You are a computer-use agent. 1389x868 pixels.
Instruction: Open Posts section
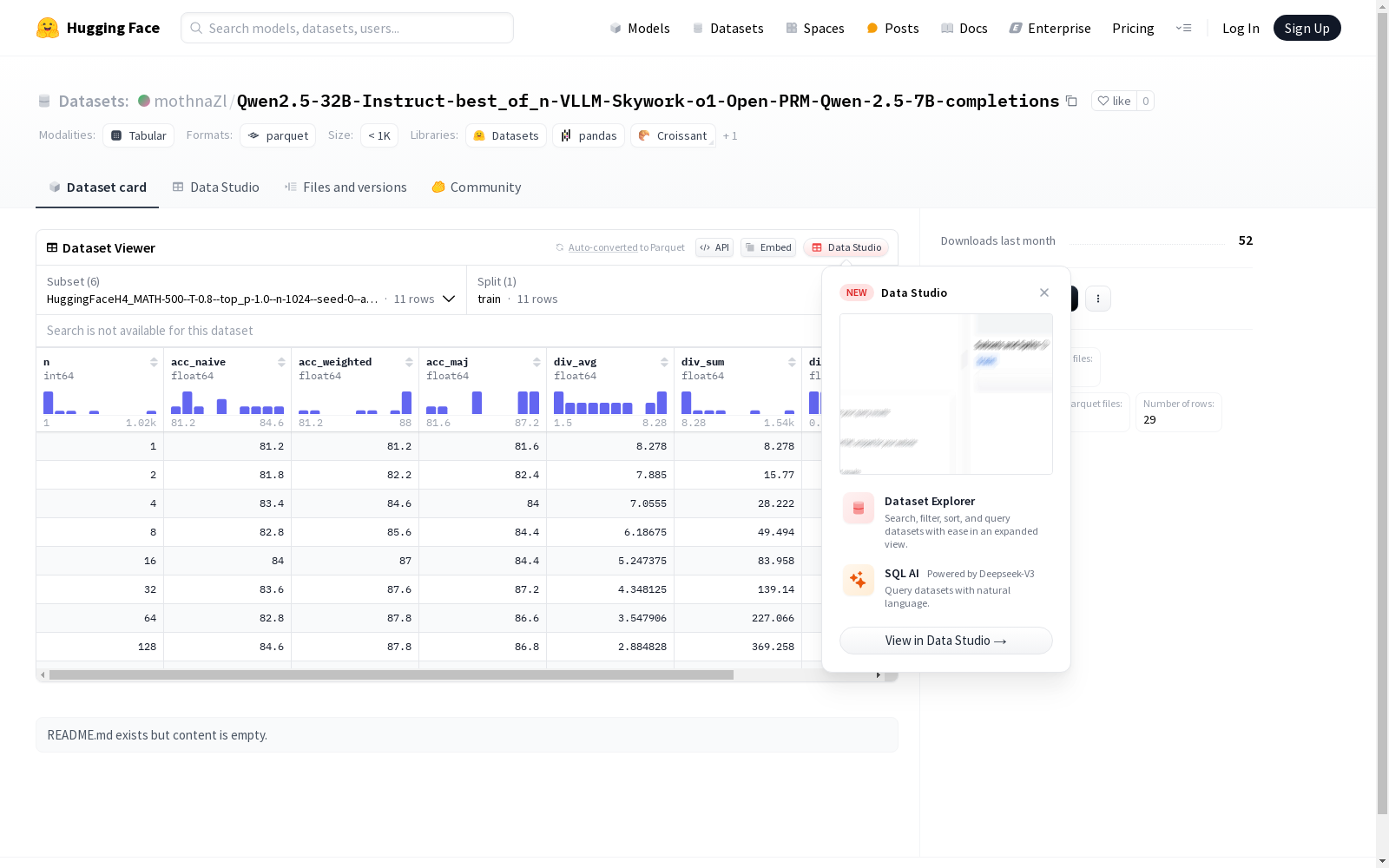[x=892, y=28]
